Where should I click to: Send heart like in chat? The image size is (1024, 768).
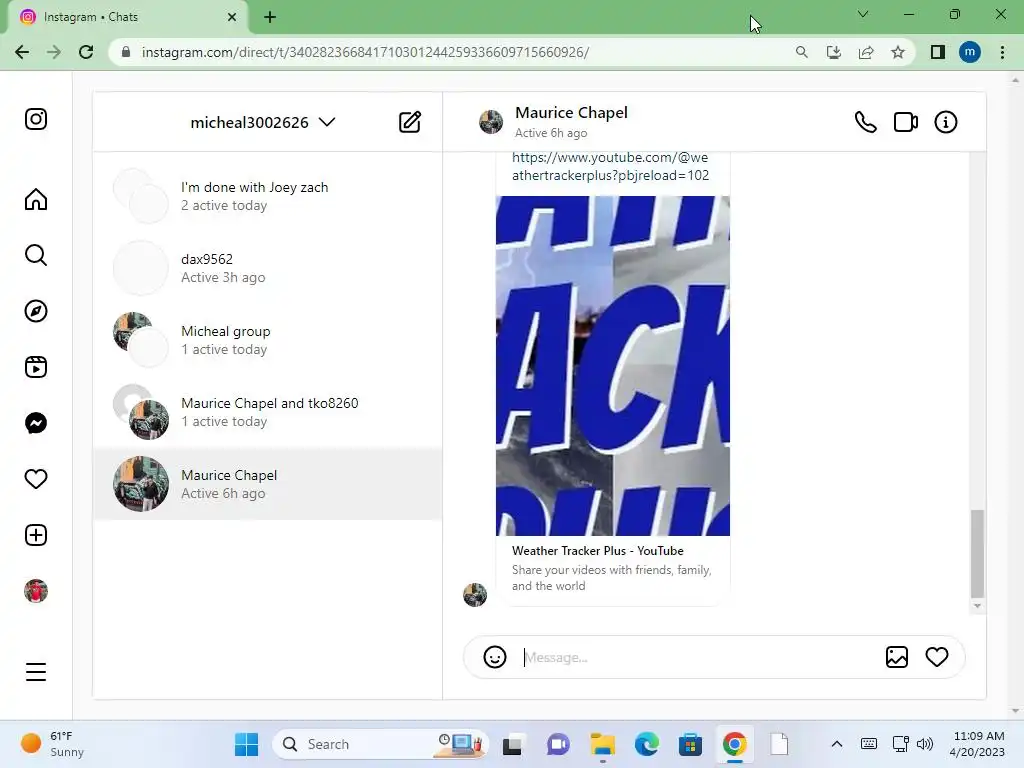tap(937, 657)
